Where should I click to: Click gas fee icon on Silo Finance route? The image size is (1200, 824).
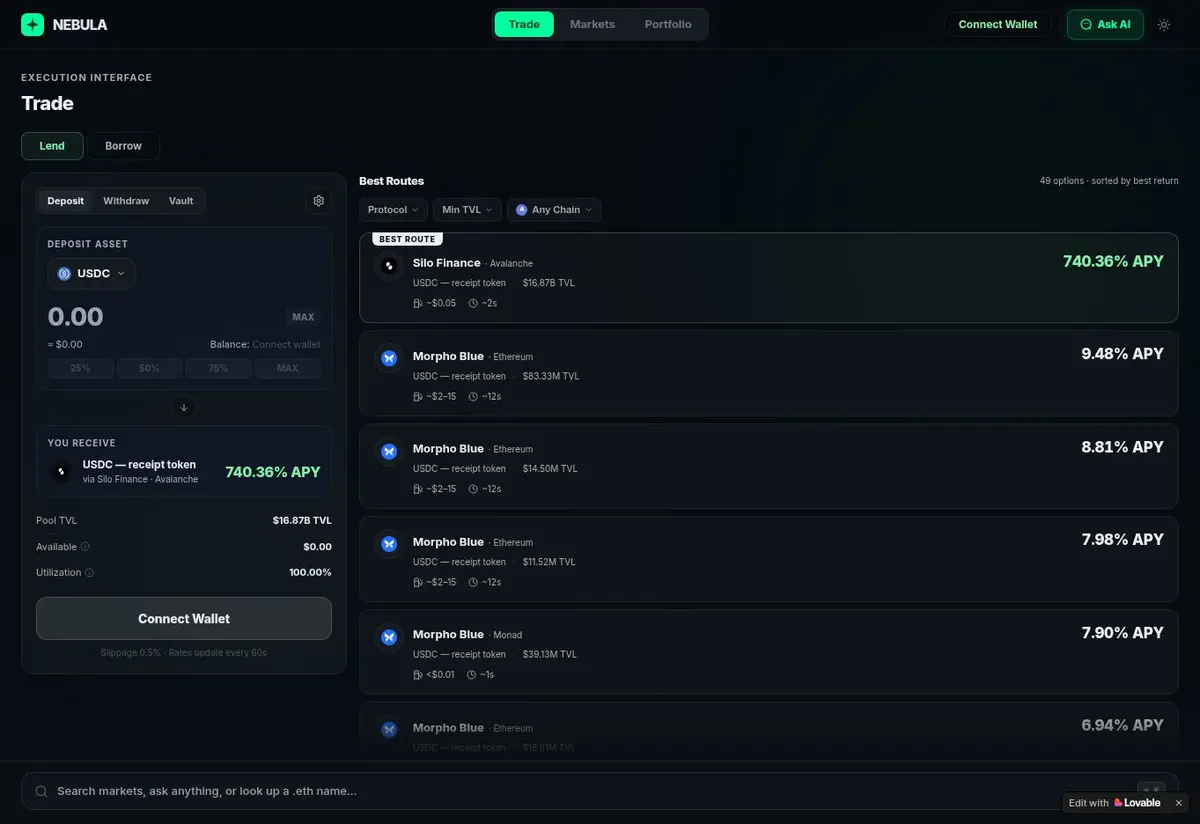pos(418,303)
